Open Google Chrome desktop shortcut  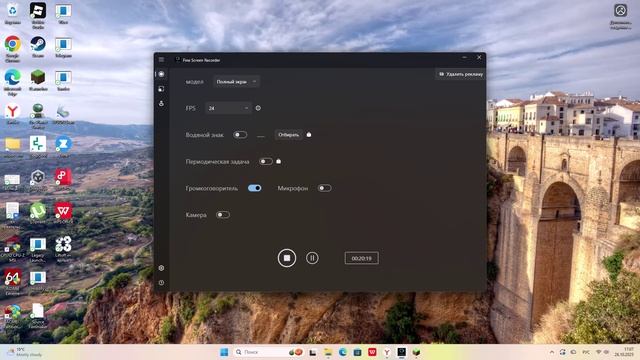pos(13,48)
